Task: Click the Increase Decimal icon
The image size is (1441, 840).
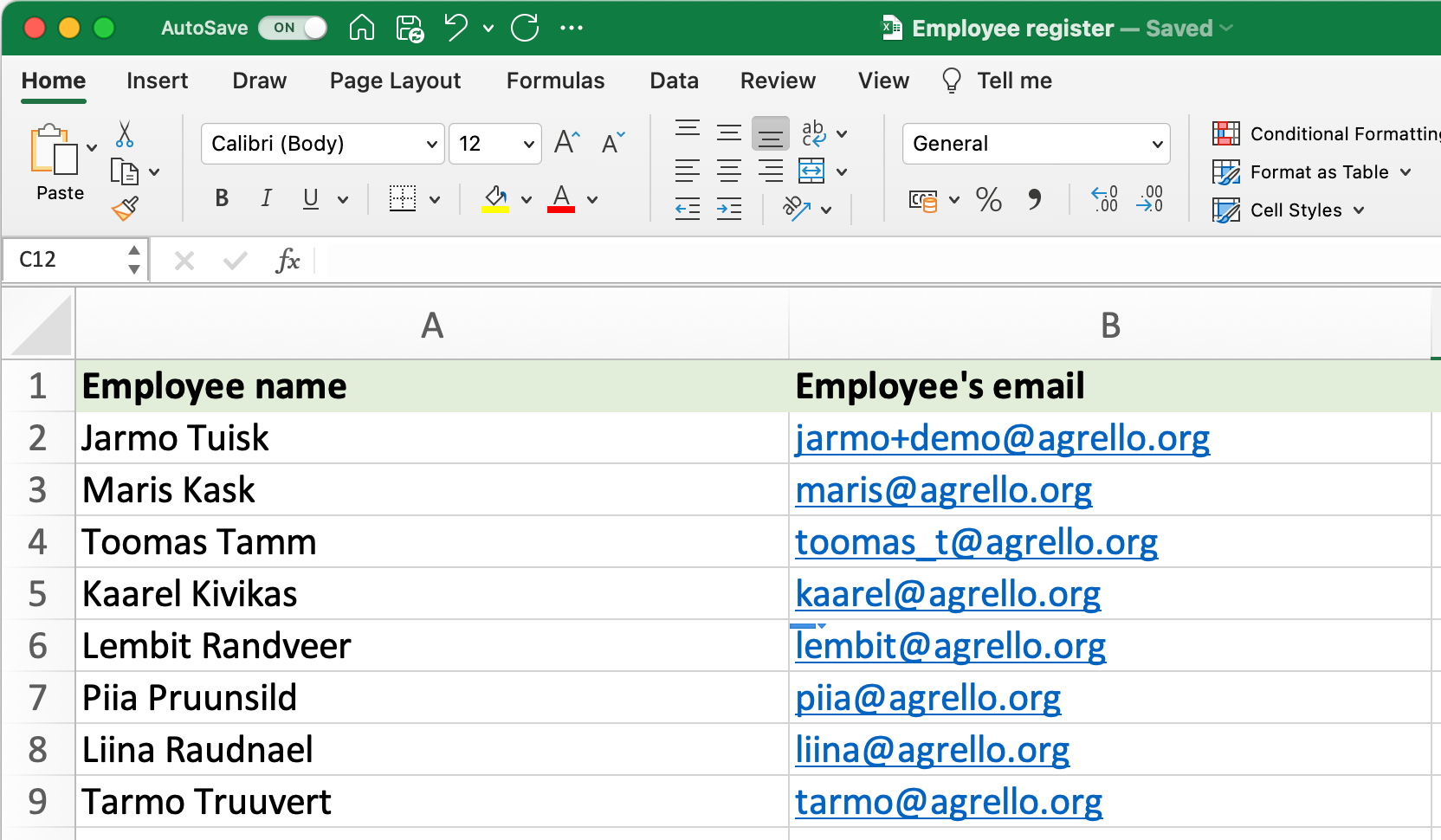Action: (1104, 201)
